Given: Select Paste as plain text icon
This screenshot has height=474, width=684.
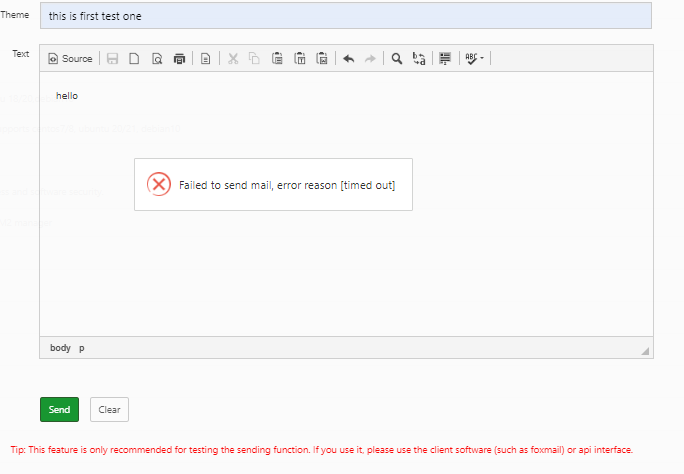Looking at the screenshot, I should click(x=300, y=58).
